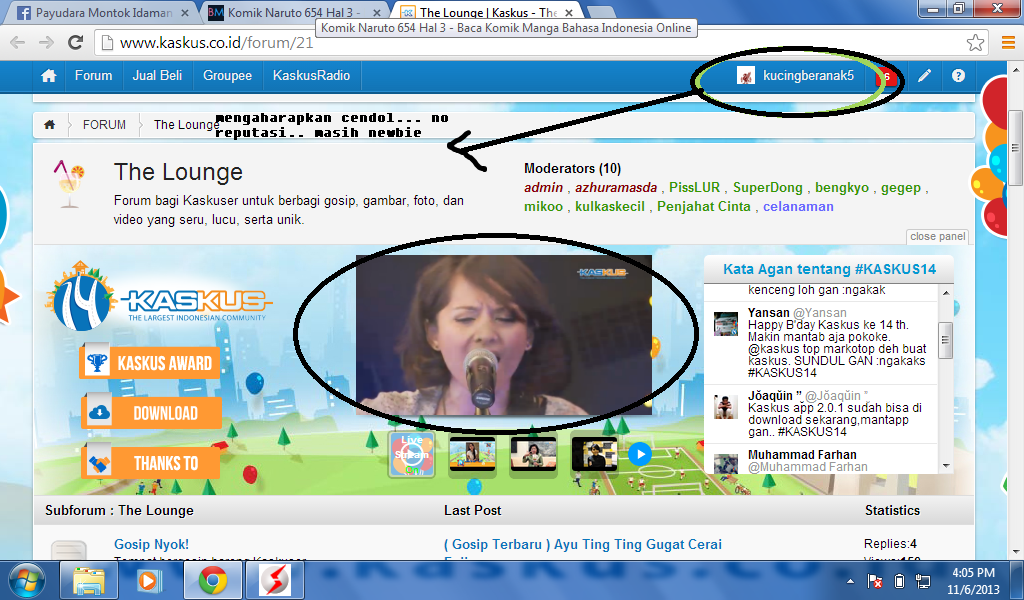Click the tweet panel scroll up arrow
Viewport: 1024px width, 600px height.
(x=946, y=293)
